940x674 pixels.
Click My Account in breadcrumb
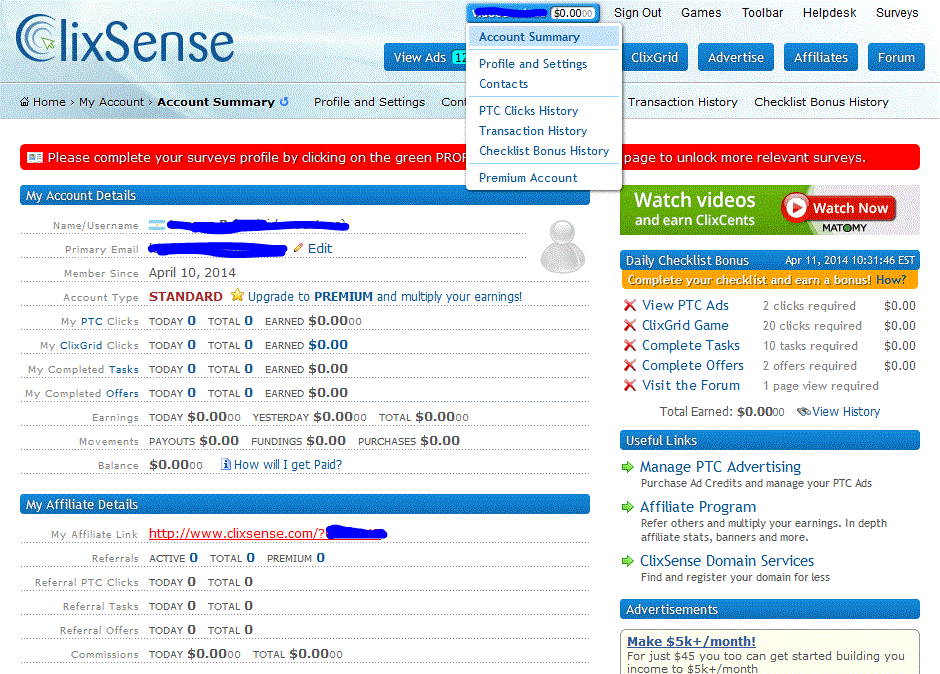pos(112,102)
